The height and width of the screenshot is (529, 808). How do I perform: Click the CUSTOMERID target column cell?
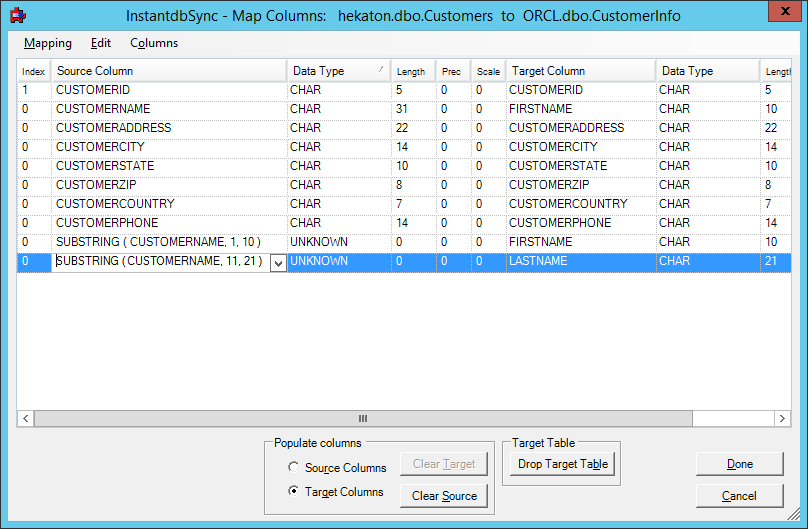click(581, 90)
